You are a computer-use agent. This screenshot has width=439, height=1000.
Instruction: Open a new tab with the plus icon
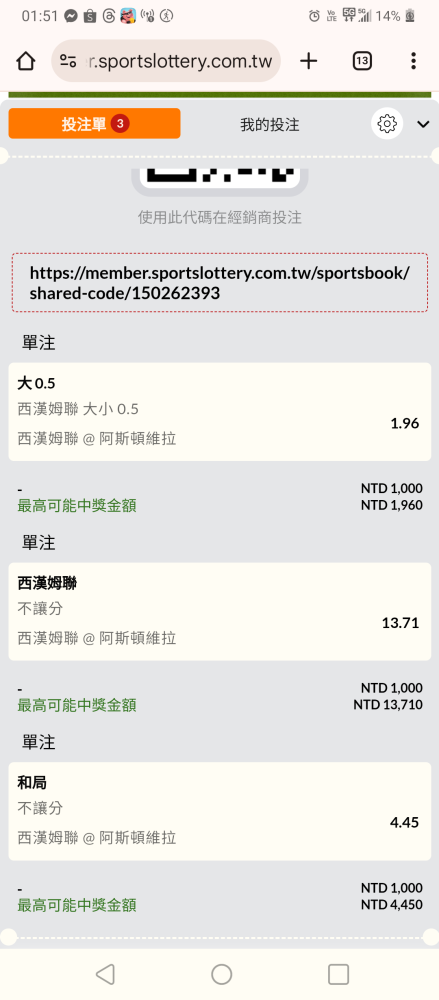point(308,61)
